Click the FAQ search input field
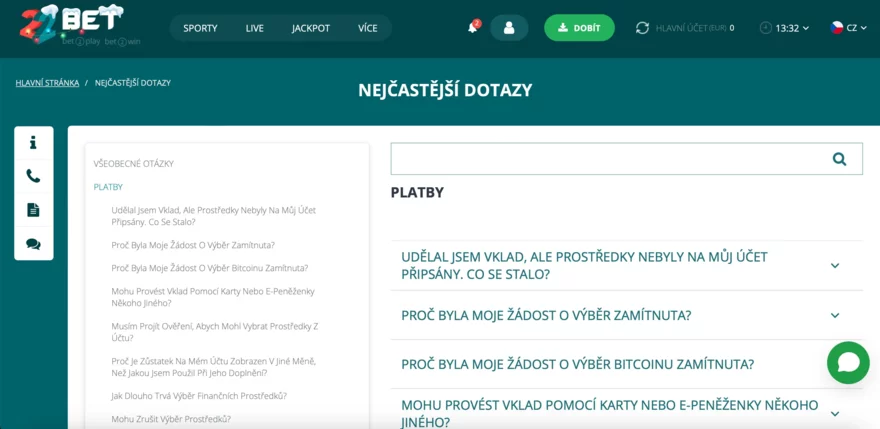880x429 pixels. (x=603, y=159)
